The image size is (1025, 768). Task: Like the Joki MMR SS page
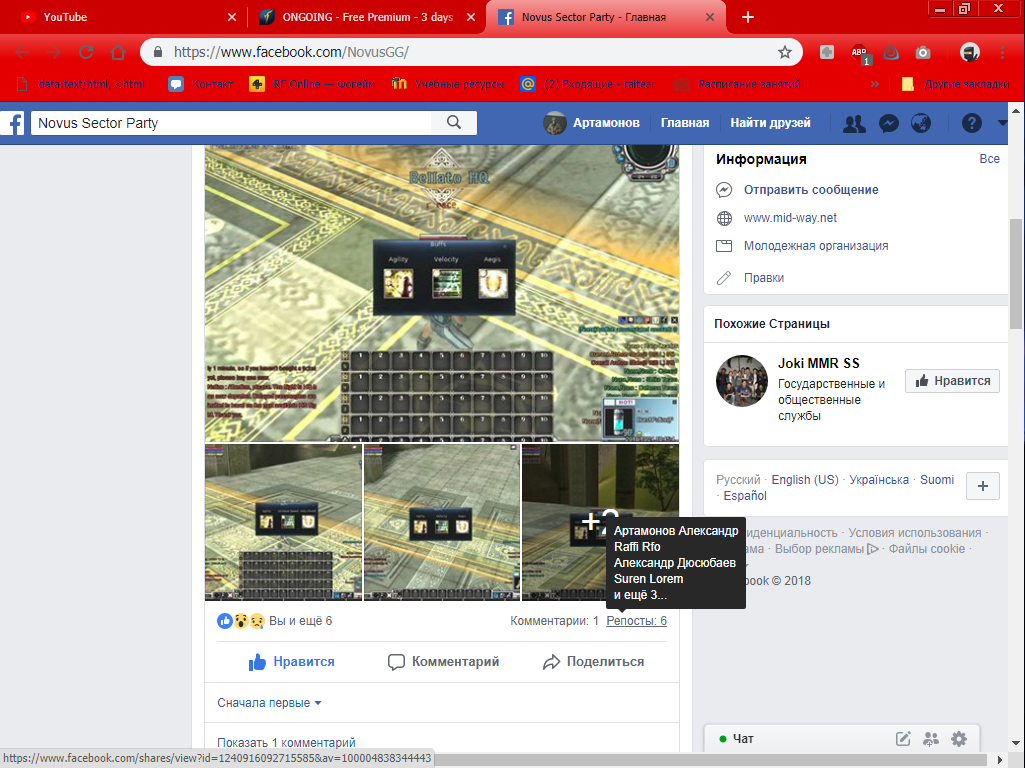(952, 381)
